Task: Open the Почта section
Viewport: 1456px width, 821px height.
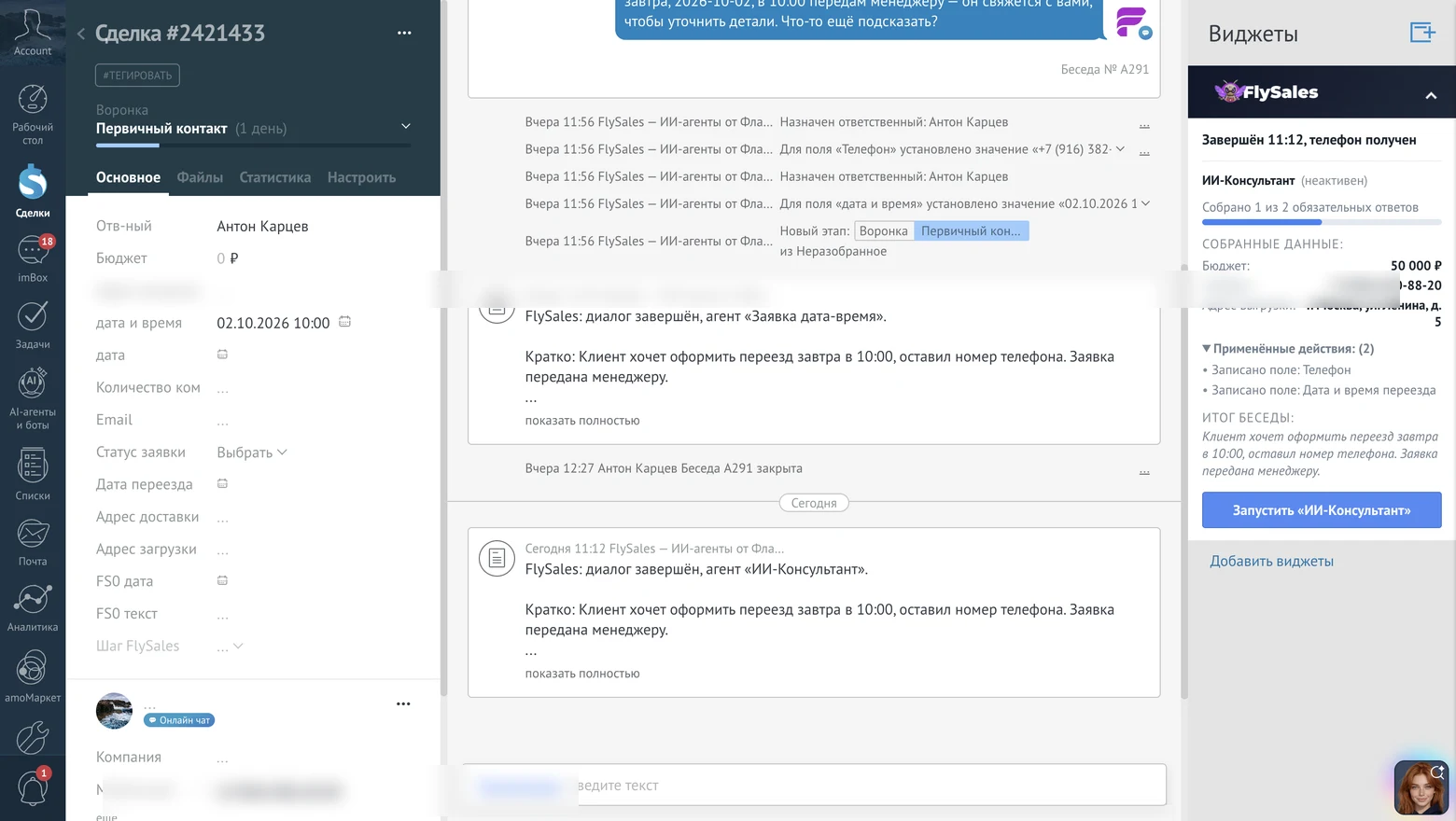Action: point(33,542)
